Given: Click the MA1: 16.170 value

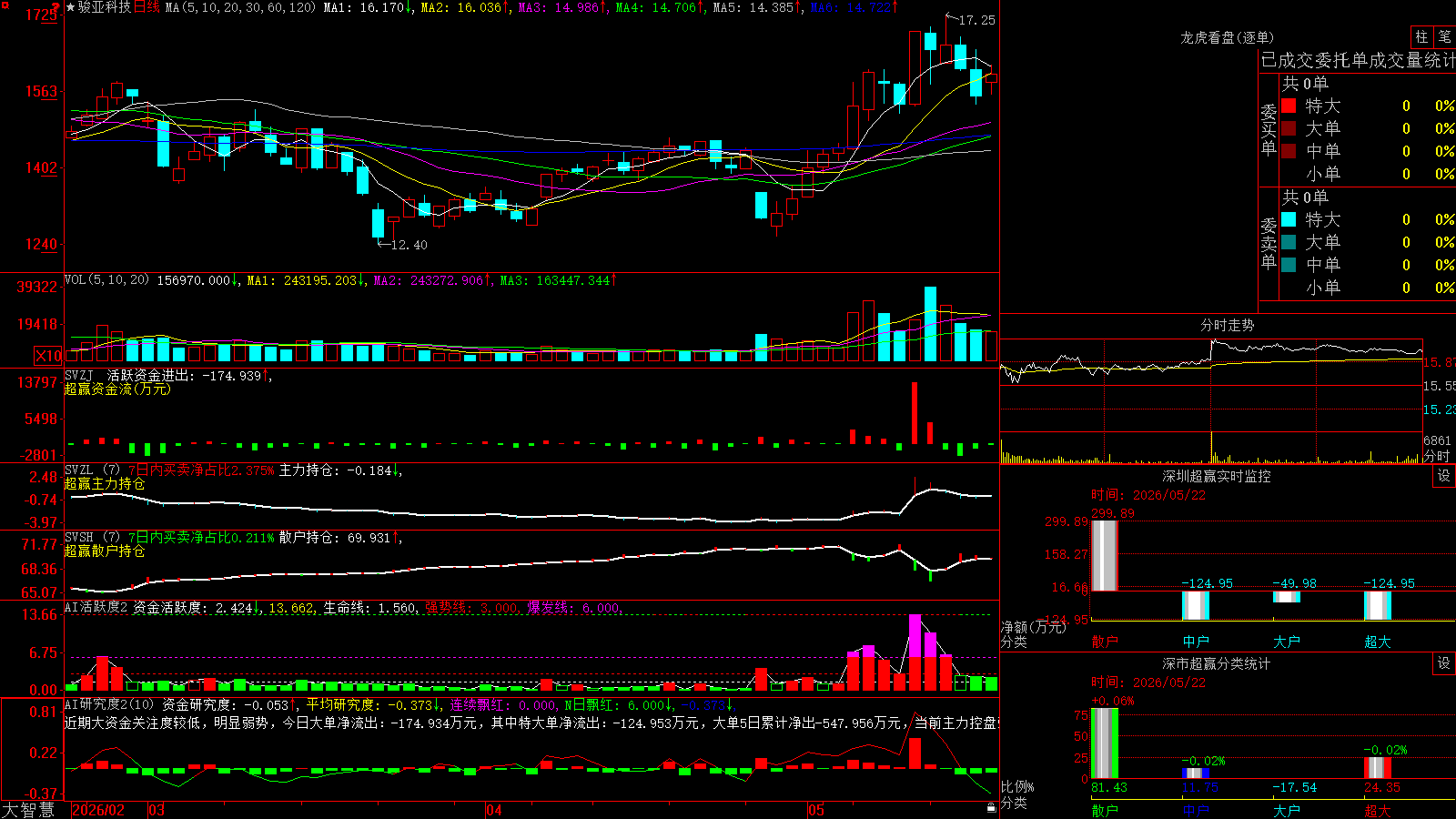Looking at the screenshot, I should [x=368, y=7].
